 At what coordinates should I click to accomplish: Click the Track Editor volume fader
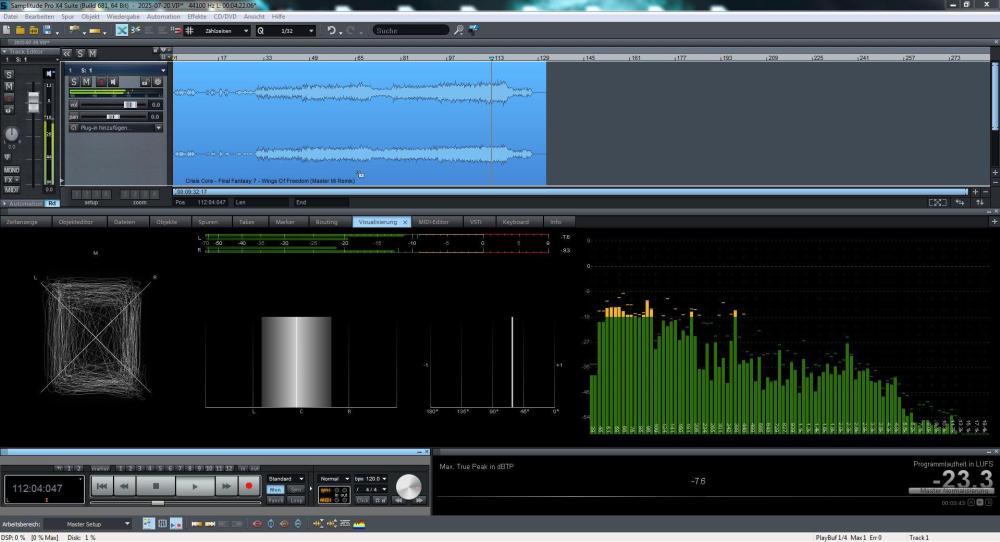[x=33, y=103]
